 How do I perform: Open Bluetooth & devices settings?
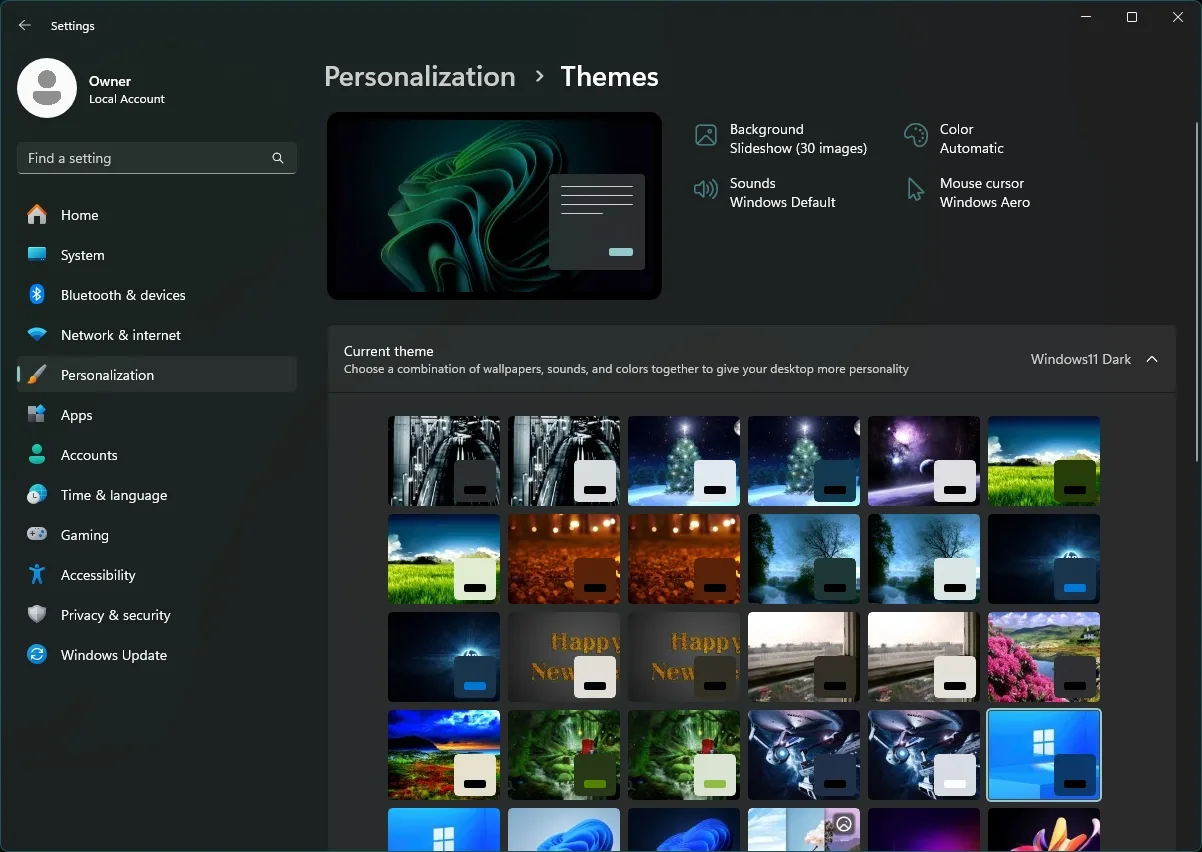123,295
